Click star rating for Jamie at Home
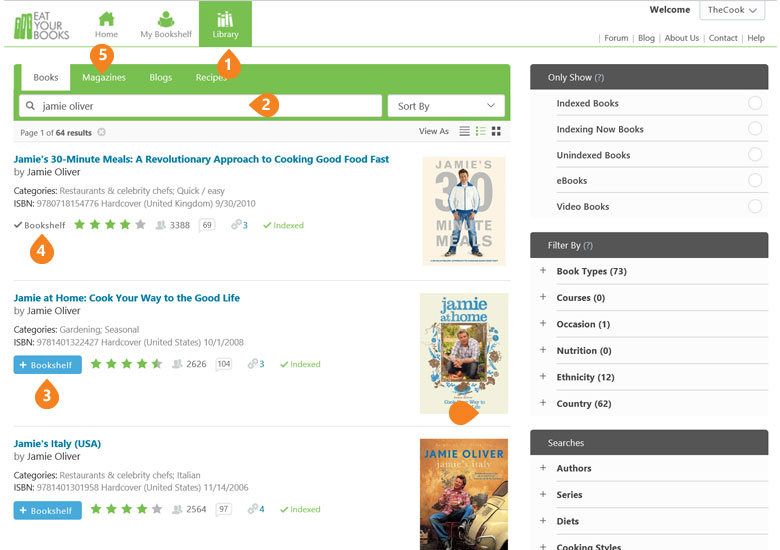 [x=126, y=364]
